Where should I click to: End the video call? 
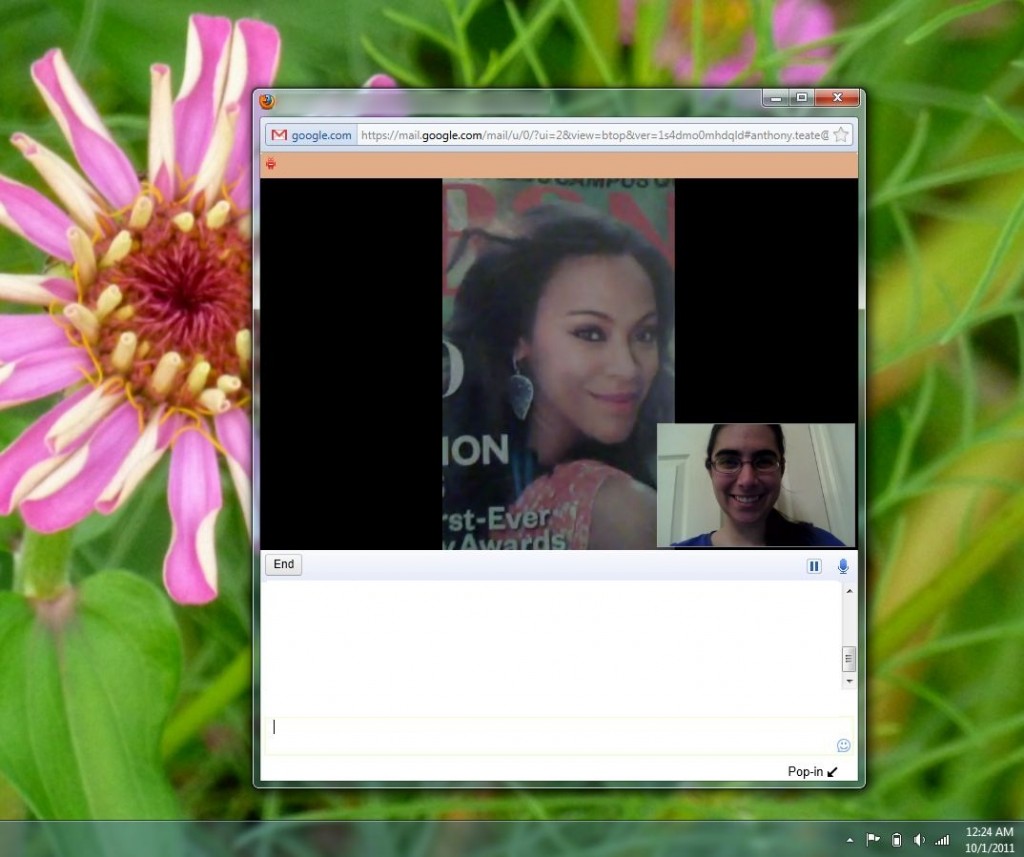(x=284, y=565)
